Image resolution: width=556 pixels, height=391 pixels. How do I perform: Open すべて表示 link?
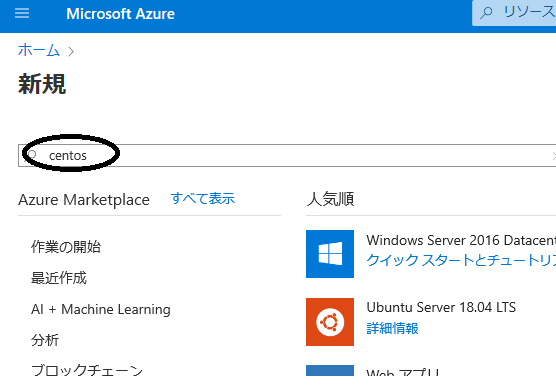point(202,199)
